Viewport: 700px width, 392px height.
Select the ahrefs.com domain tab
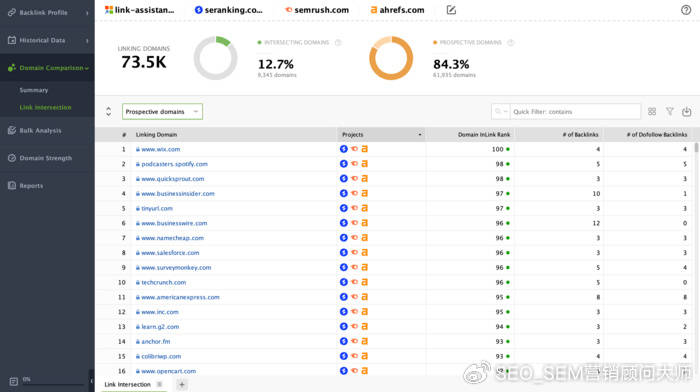point(397,10)
